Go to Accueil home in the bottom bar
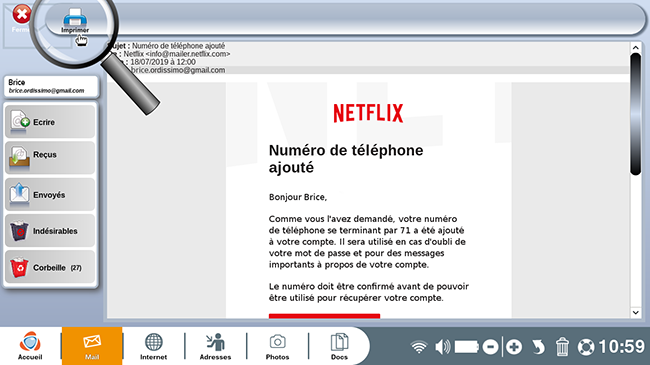The image size is (650, 365). coord(30,346)
